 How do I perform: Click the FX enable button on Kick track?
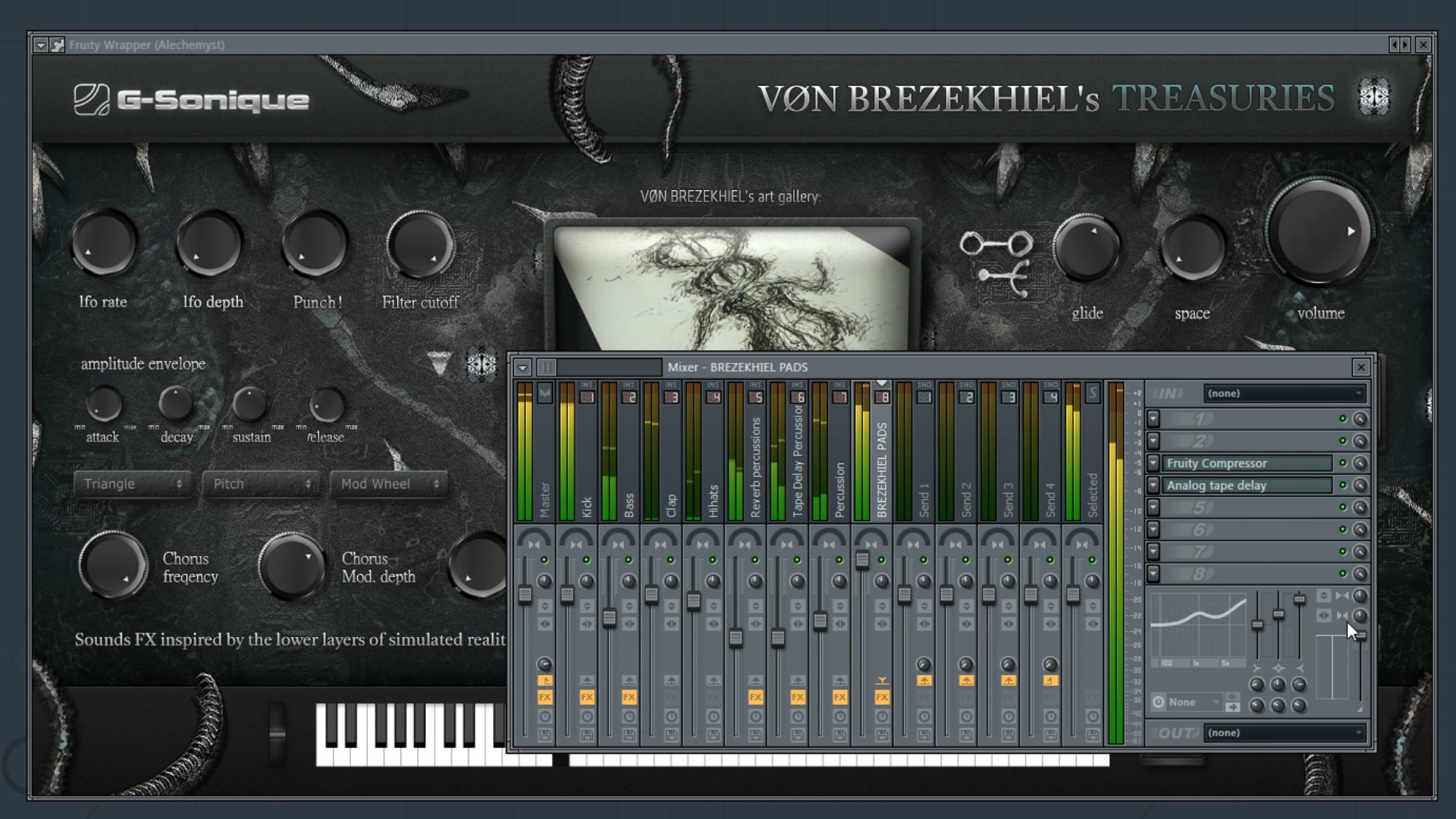[587, 697]
